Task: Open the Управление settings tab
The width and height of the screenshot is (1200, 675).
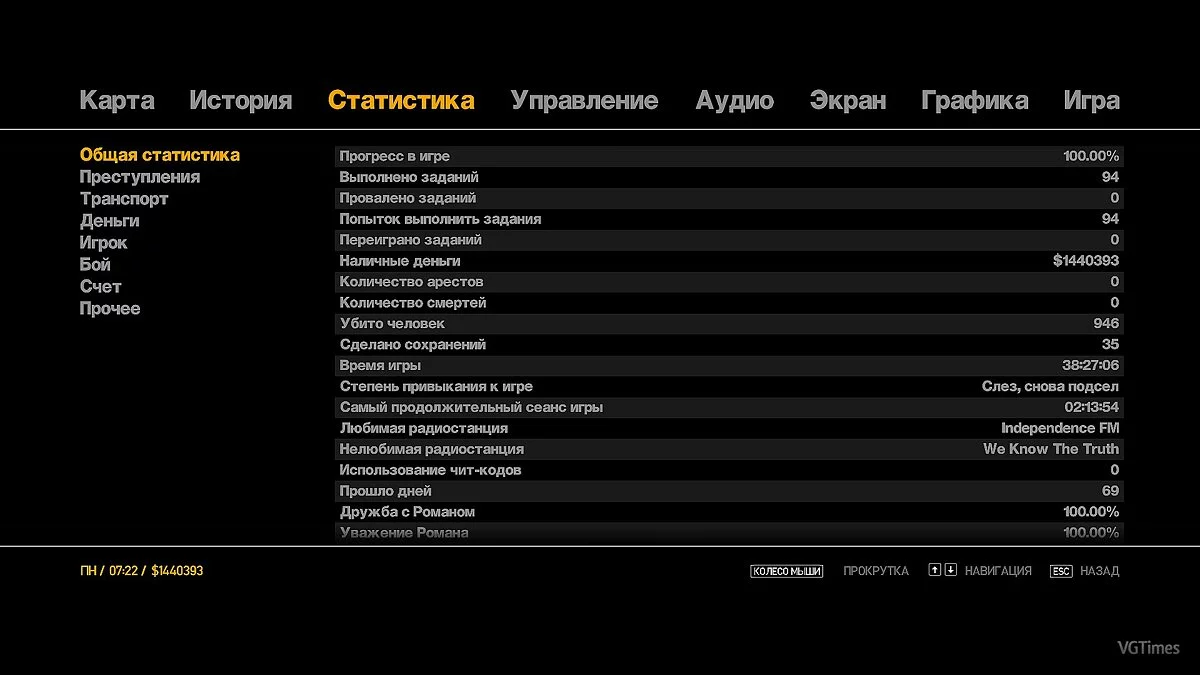Action: [586, 100]
